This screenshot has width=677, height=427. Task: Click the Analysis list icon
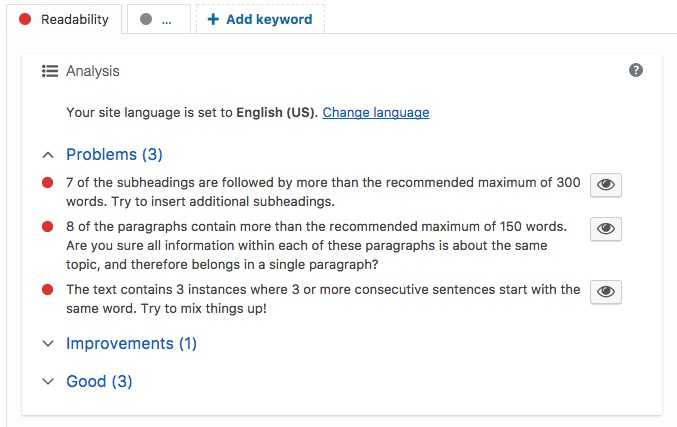(49, 72)
